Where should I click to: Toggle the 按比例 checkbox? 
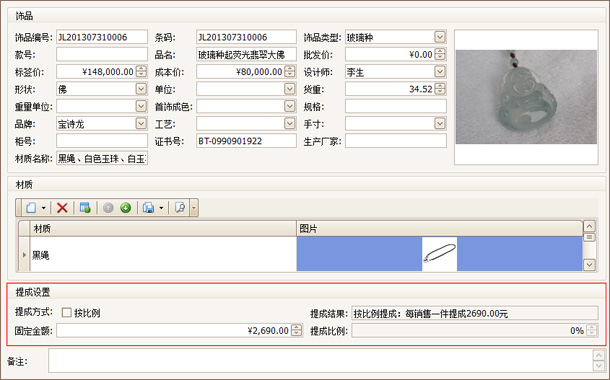coord(67,312)
